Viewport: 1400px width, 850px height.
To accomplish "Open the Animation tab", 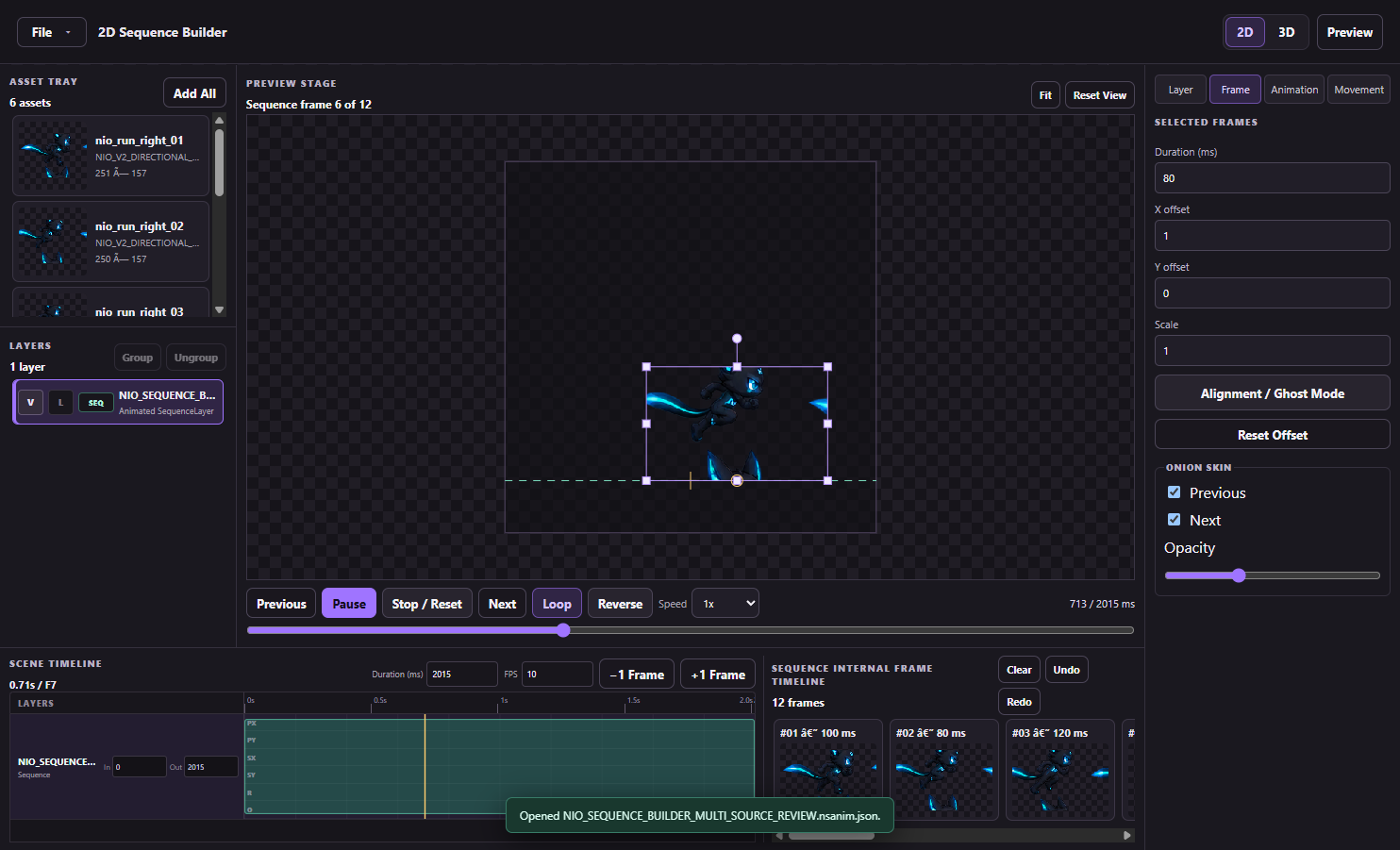I will point(1294,90).
